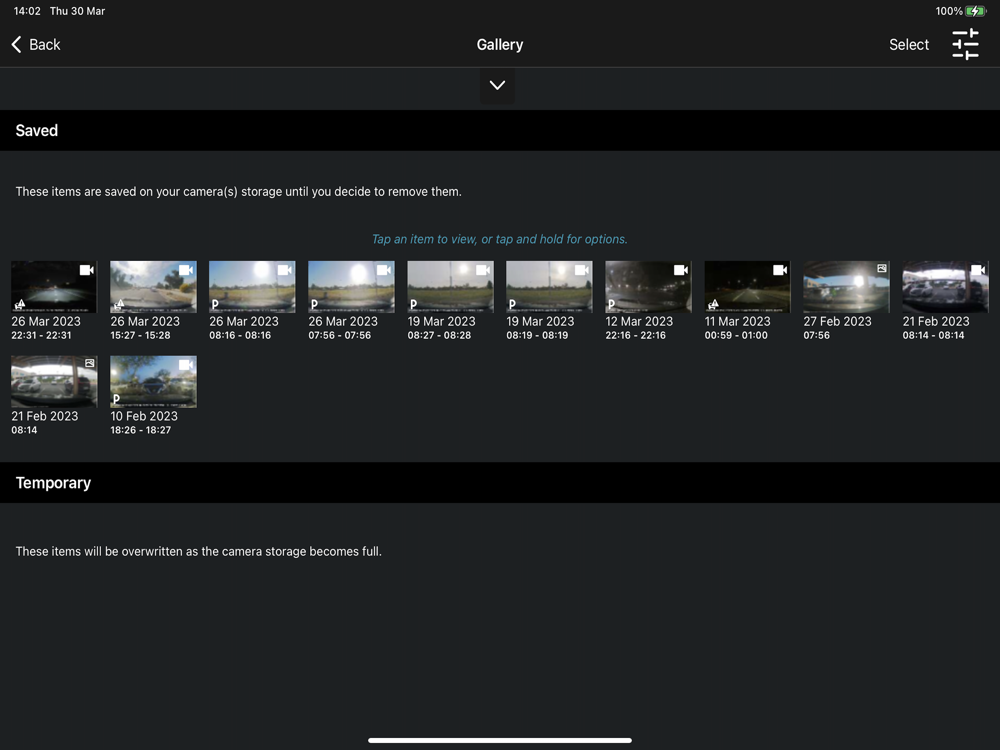Click the Gallery title text

(500, 45)
